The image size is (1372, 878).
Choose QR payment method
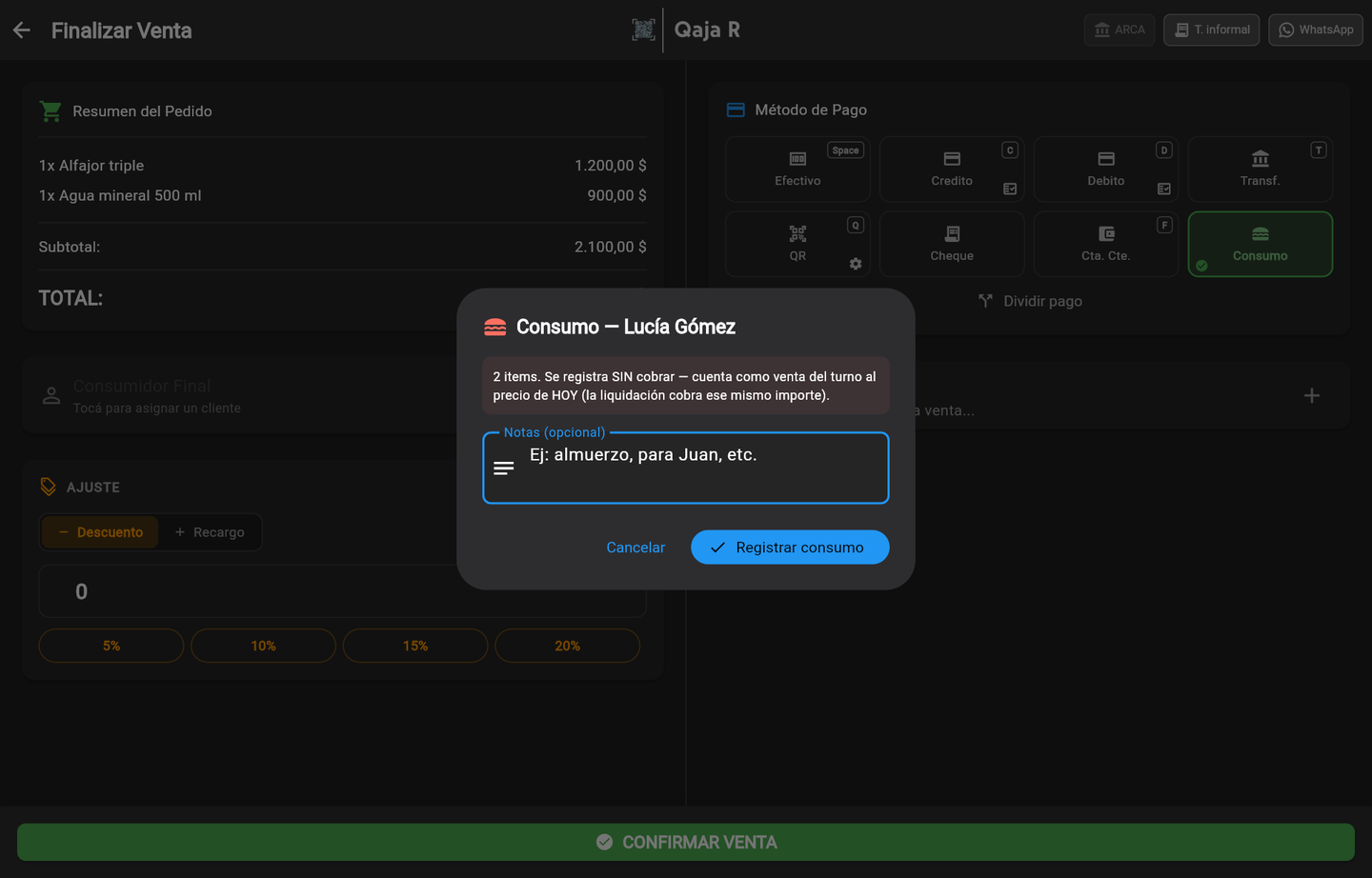tap(797, 244)
